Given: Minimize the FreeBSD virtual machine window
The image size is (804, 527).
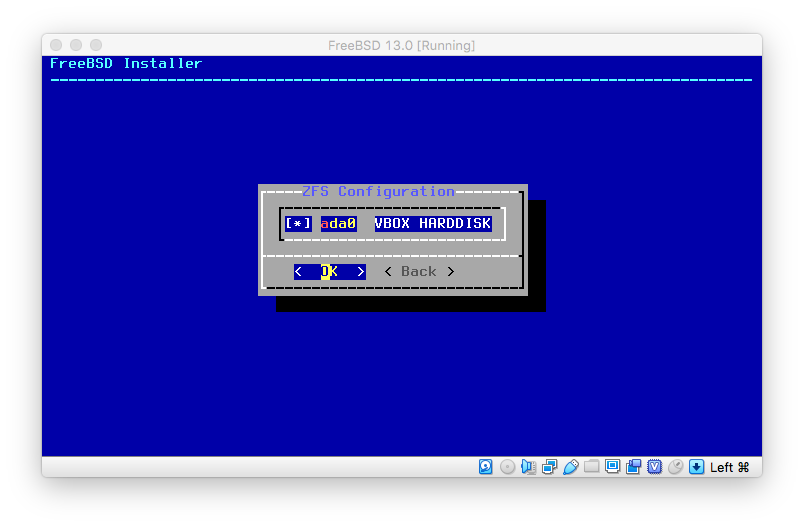Looking at the screenshot, I should click(76, 45).
